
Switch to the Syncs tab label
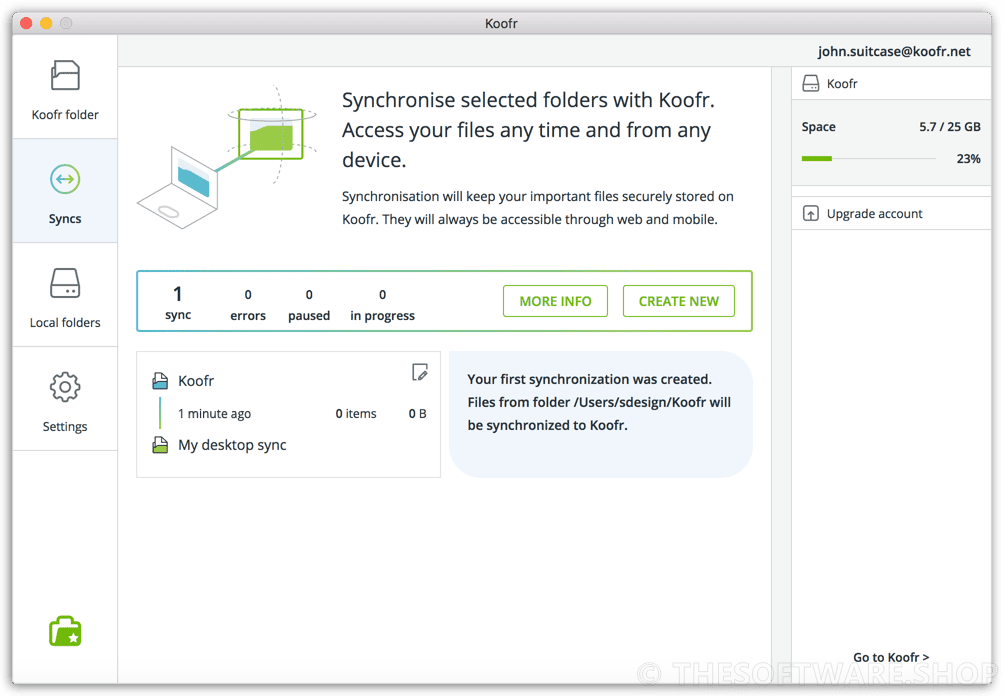coord(65,219)
